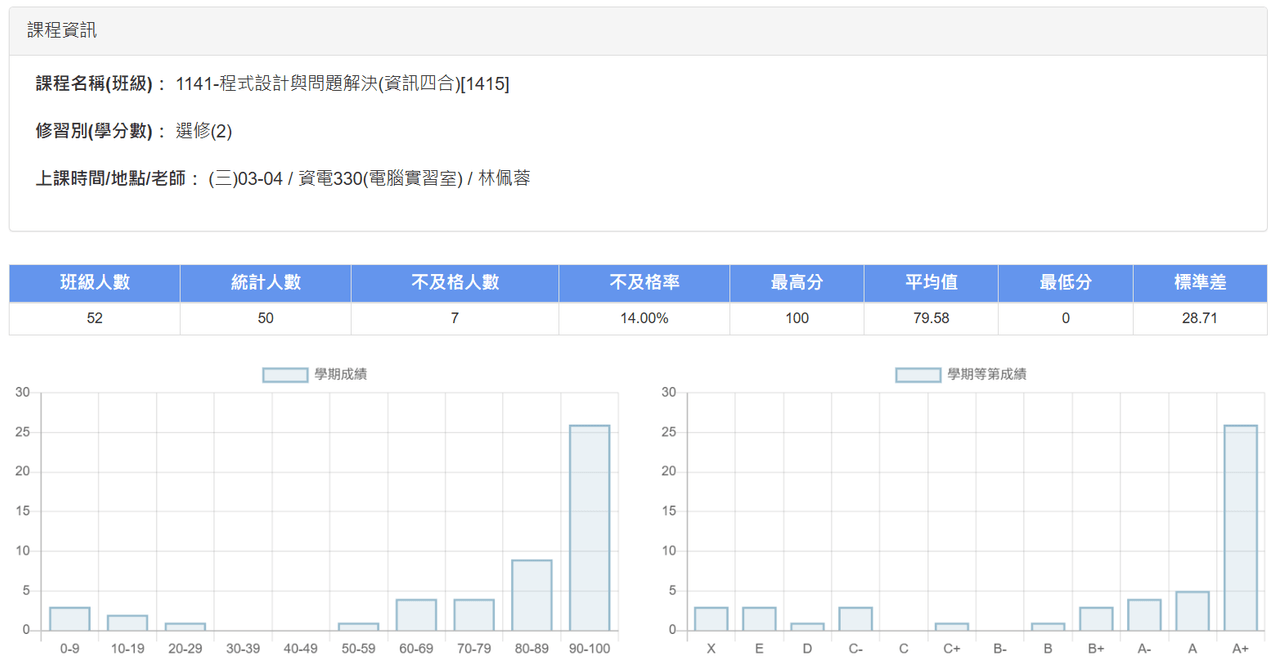Click the 修習別(學分數) field label
The height and width of the screenshot is (661, 1279).
(x=102, y=131)
